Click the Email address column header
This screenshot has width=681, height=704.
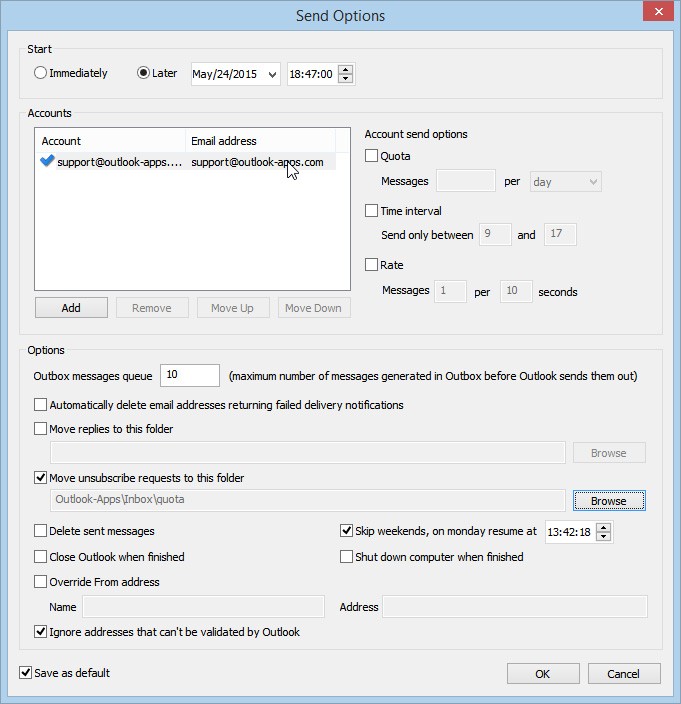(260, 141)
